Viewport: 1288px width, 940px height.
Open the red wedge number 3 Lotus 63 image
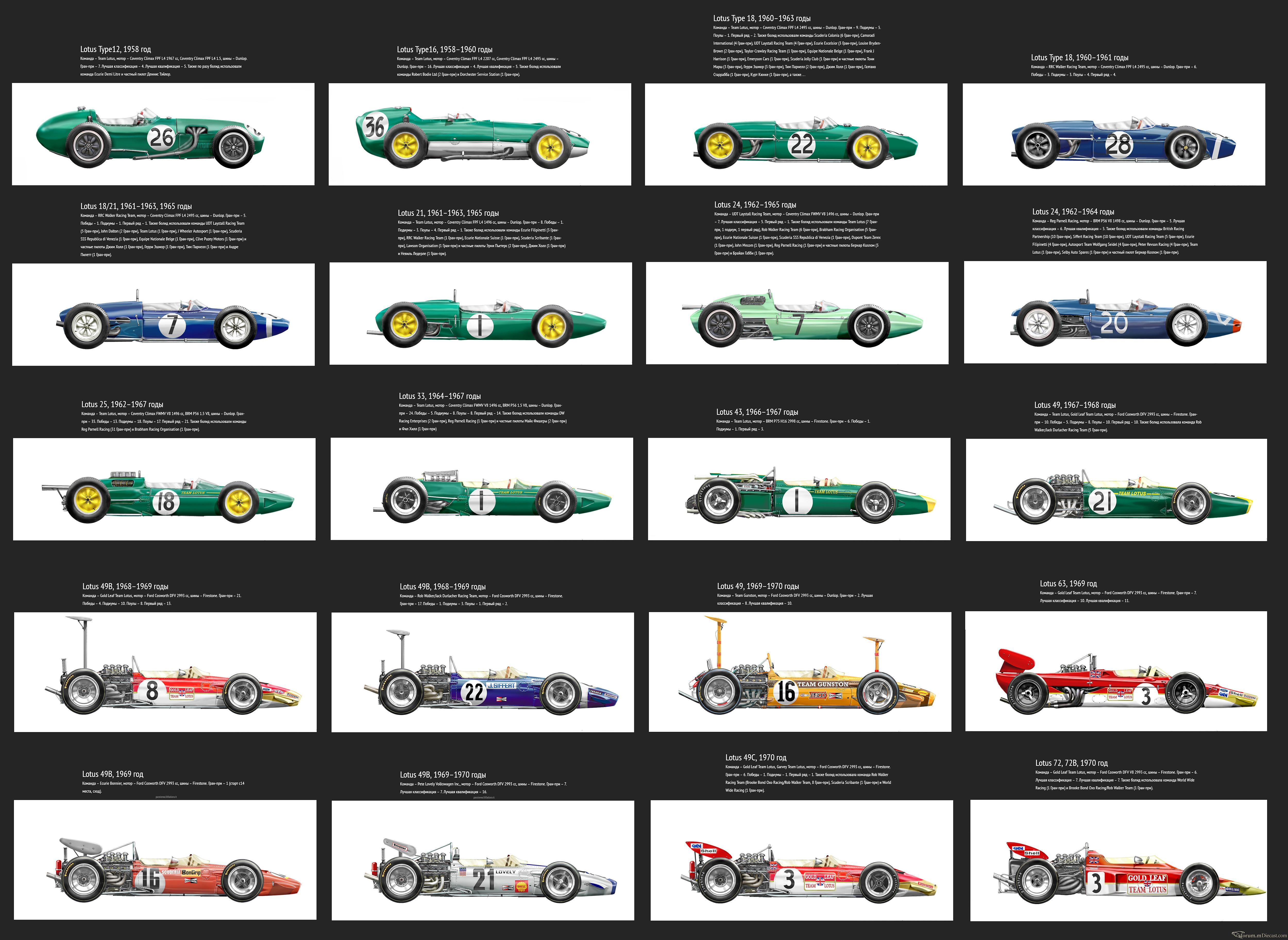click(x=1116, y=672)
